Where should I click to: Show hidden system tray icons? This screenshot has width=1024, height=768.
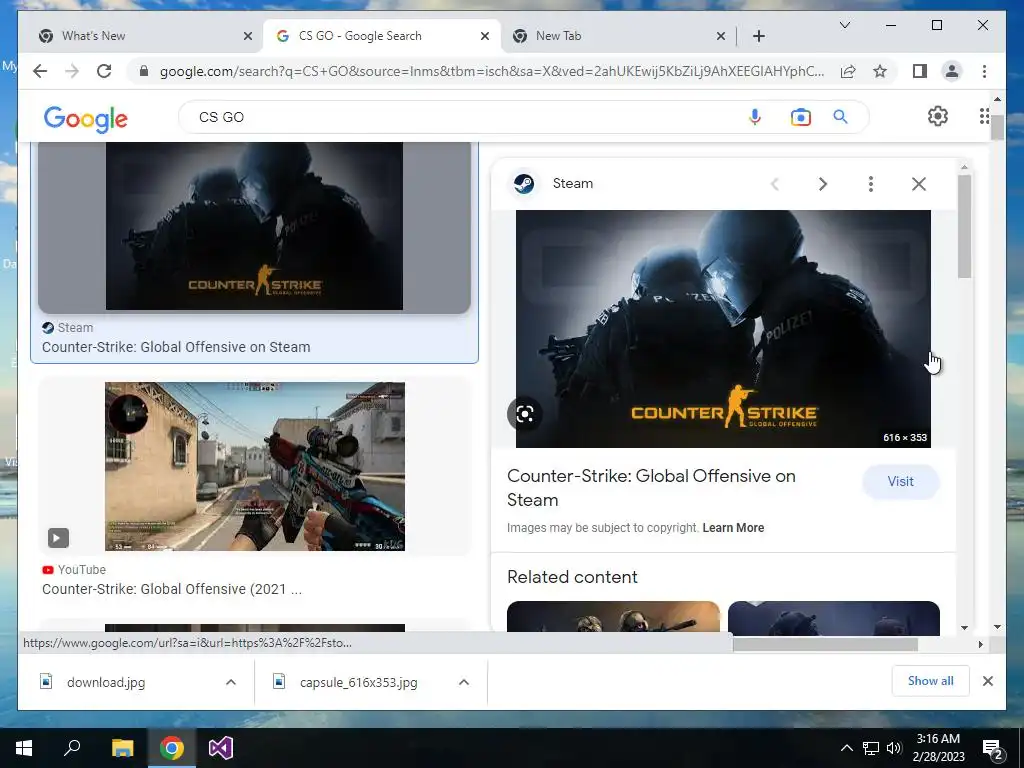pos(846,748)
